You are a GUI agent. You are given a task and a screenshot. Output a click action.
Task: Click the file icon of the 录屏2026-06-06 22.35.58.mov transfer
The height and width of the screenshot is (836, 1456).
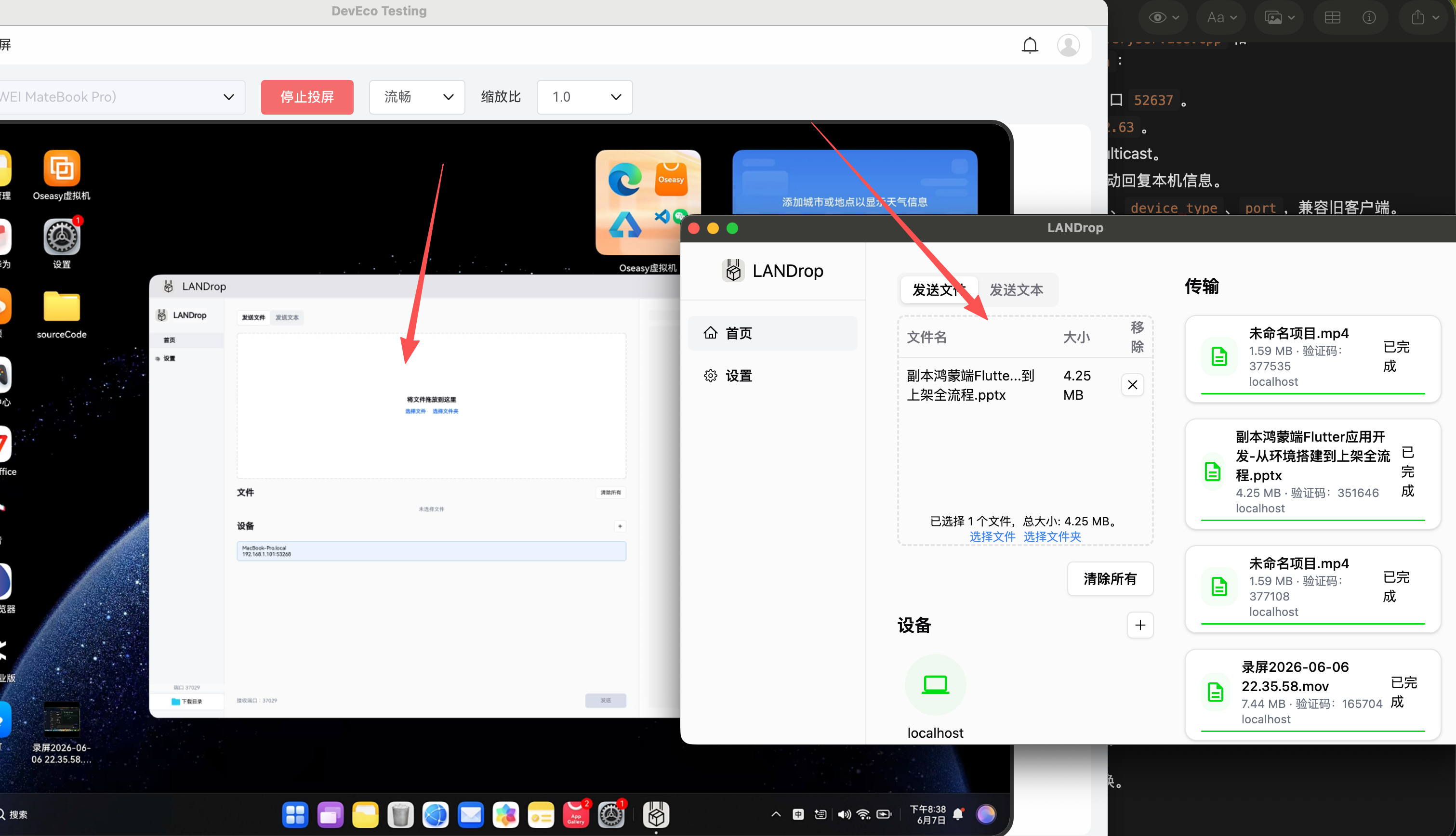click(x=1216, y=692)
